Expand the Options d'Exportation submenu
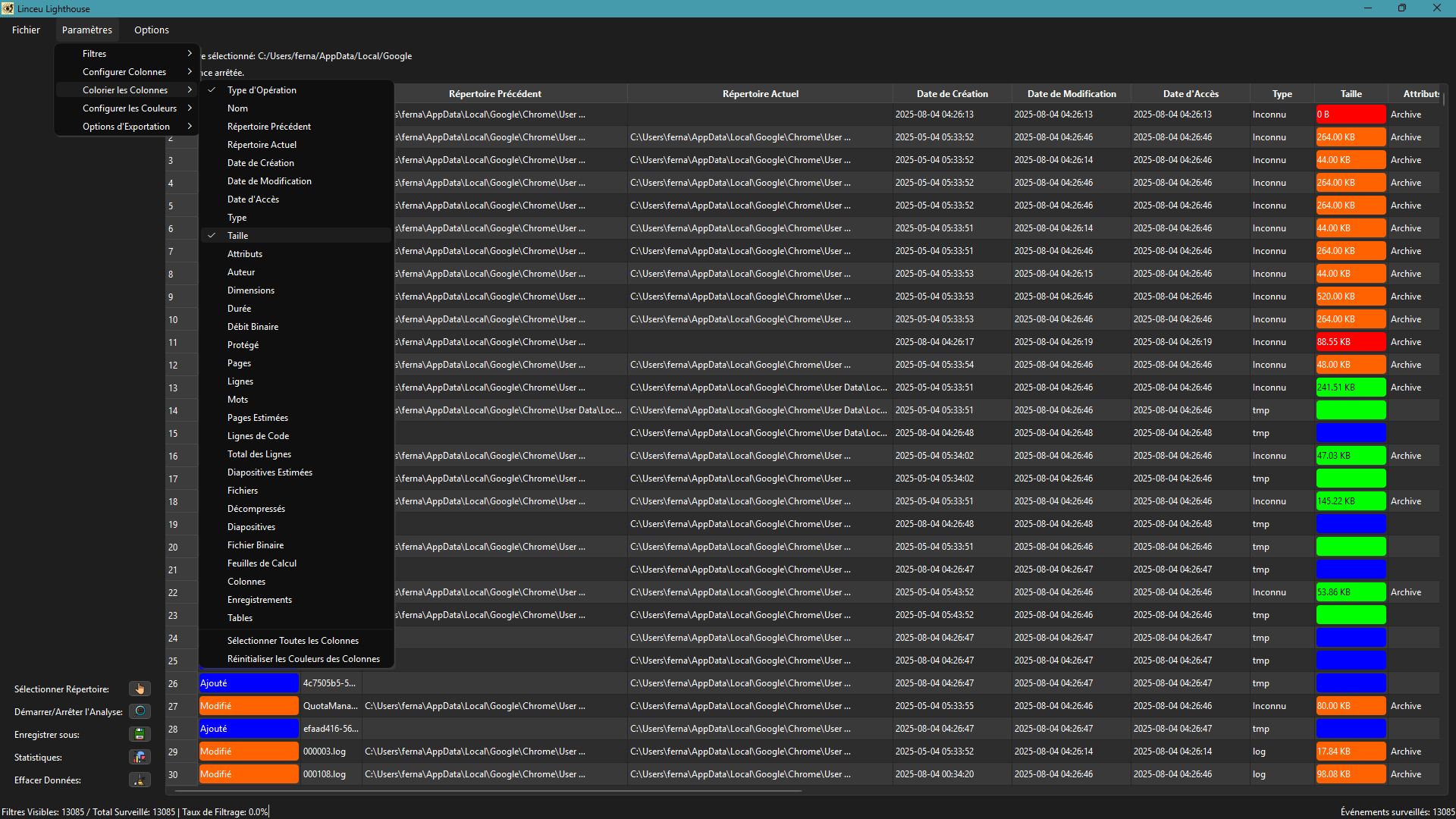Image resolution: width=1456 pixels, height=819 pixels. [x=127, y=127]
